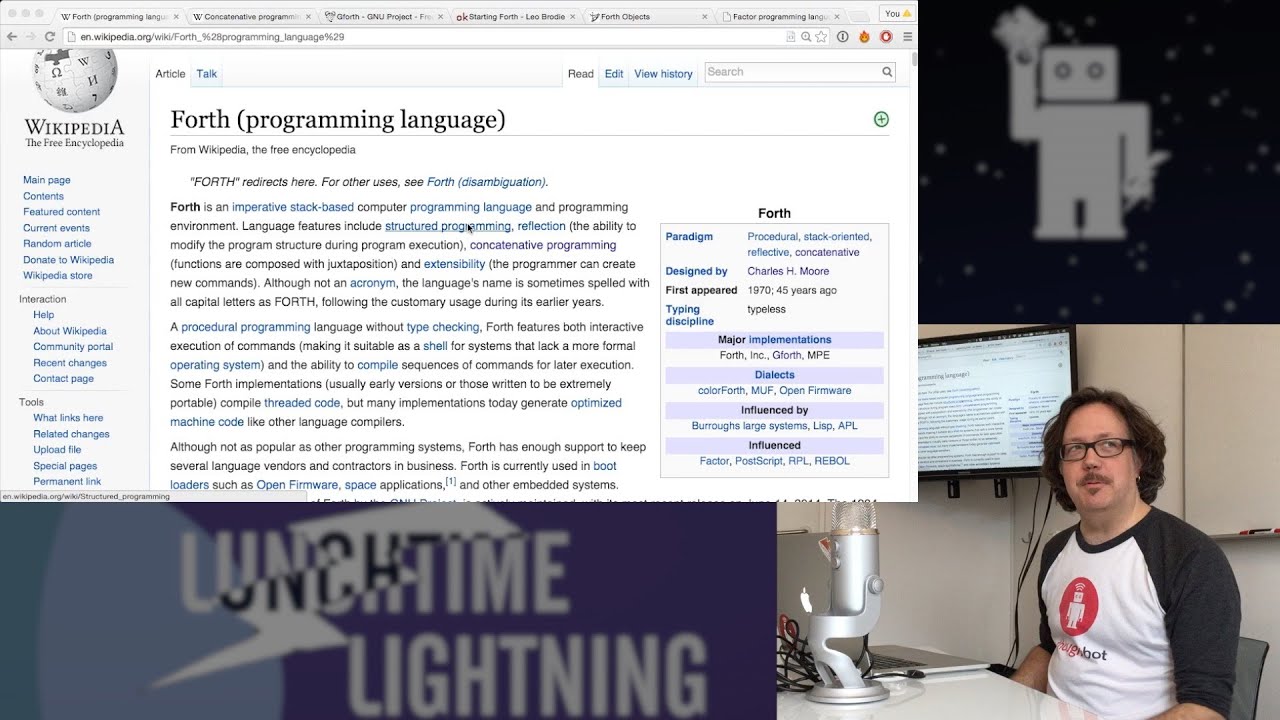Open the Wikipedia store link
Viewport: 1280px width, 720px height.
point(57,275)
